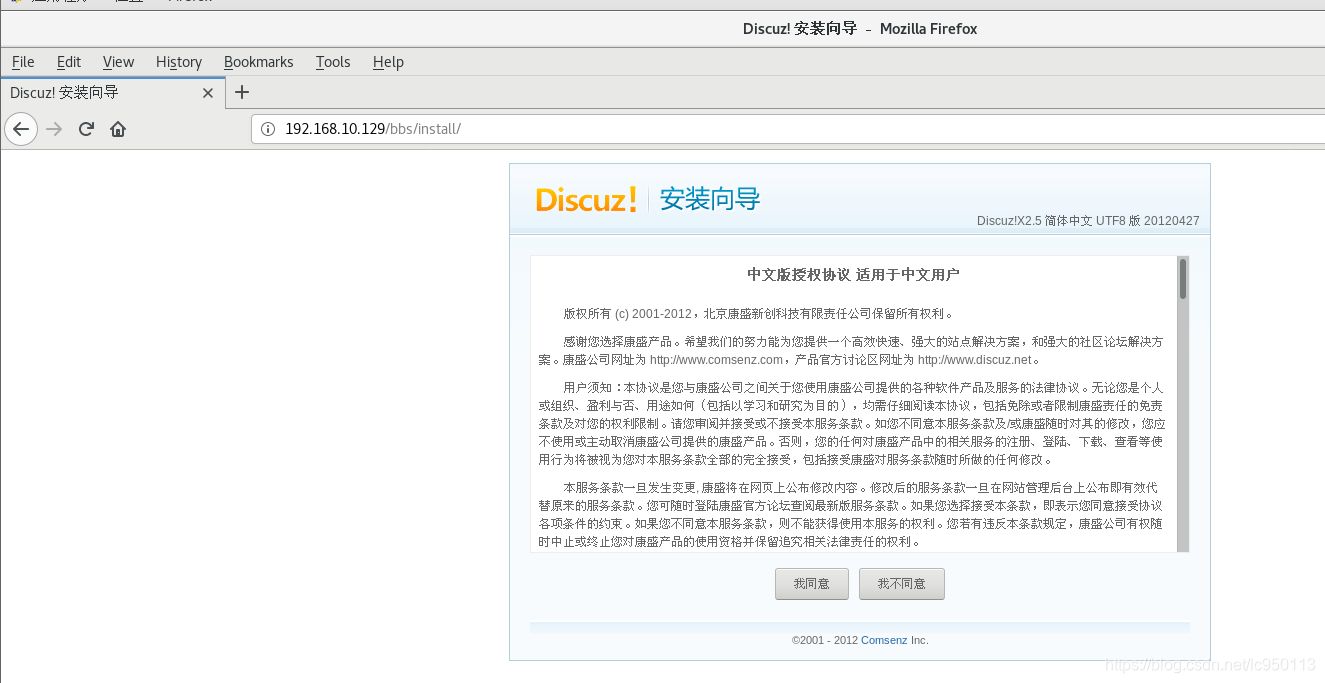Image resolution: width=1325 pixels, height=683 pixels.
Task: Go back with the browser back arrow
Action: pos(21,129)
